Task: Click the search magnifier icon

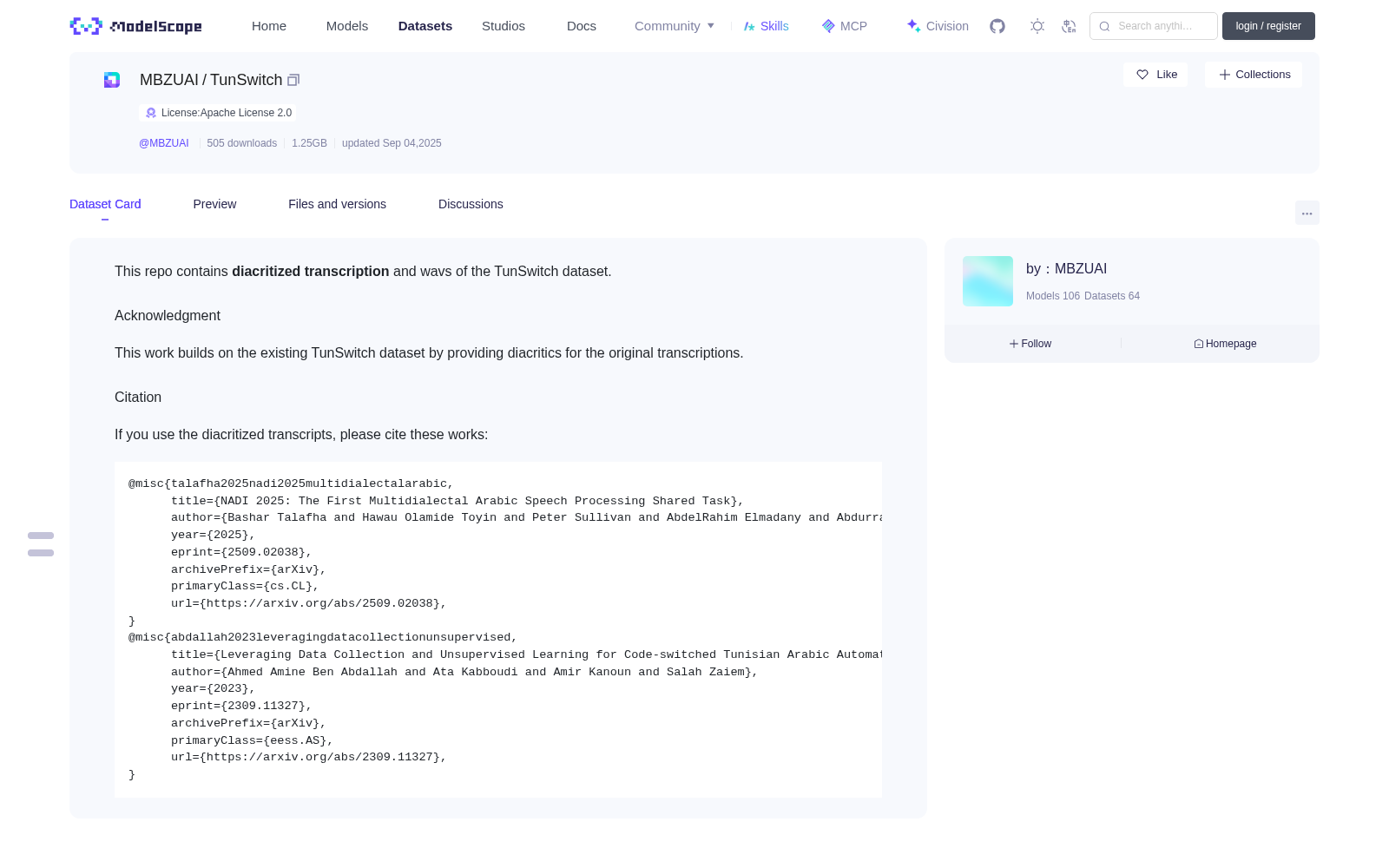Action: click(1104, 26)
